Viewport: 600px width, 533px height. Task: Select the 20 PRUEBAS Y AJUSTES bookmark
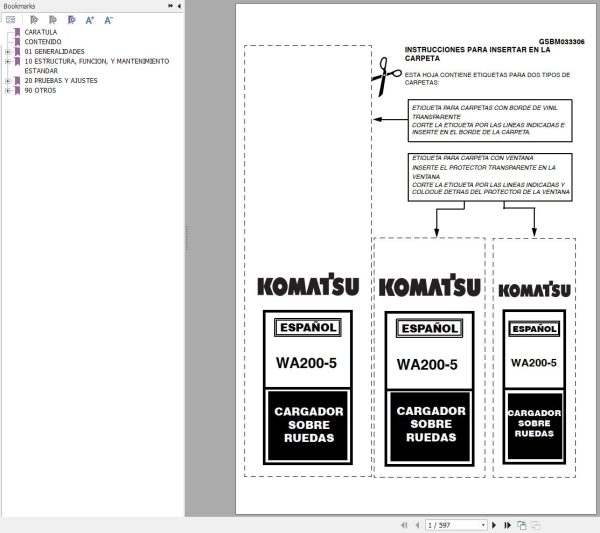(61, 81)
